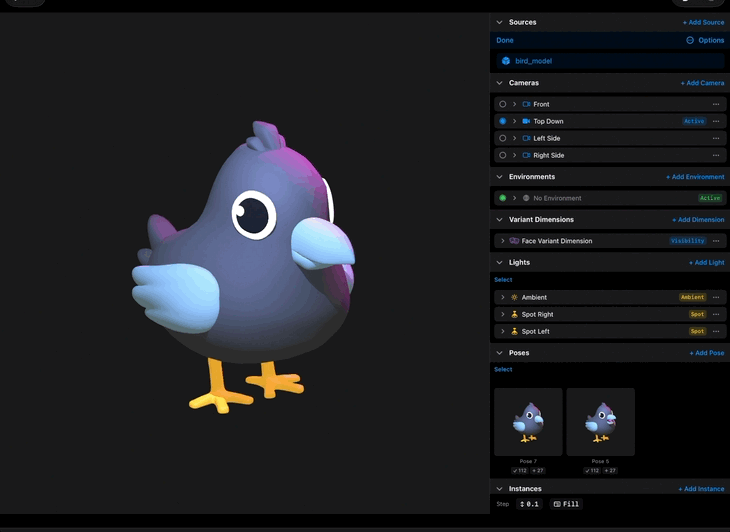The height and width of the screenshot is (532, 730).
Task: Click the Front camera icon
Action: pos(526,104)
